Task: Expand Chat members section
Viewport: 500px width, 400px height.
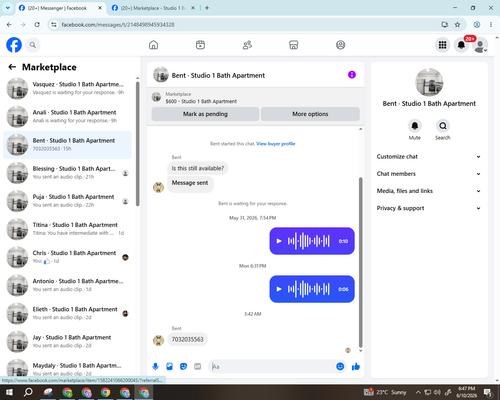Action: (429, 174)
